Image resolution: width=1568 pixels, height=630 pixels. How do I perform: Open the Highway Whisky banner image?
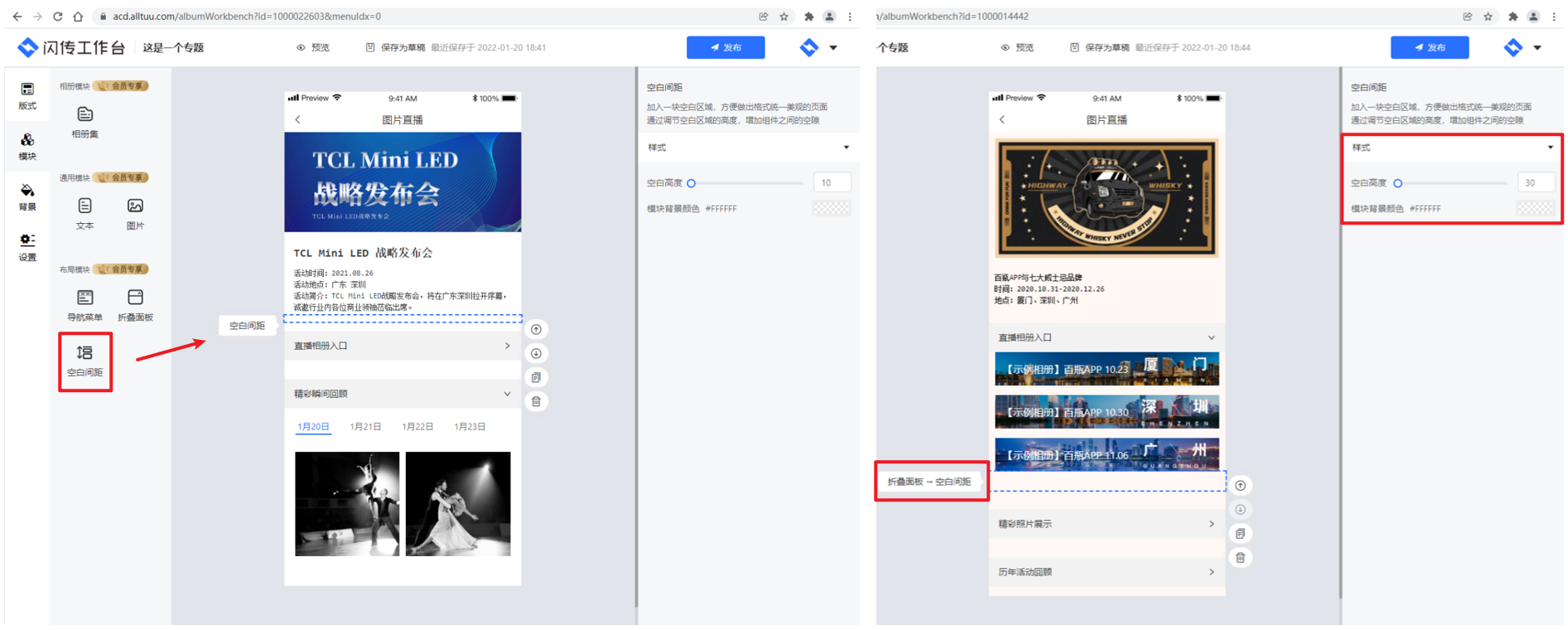tap(1107, 199)
